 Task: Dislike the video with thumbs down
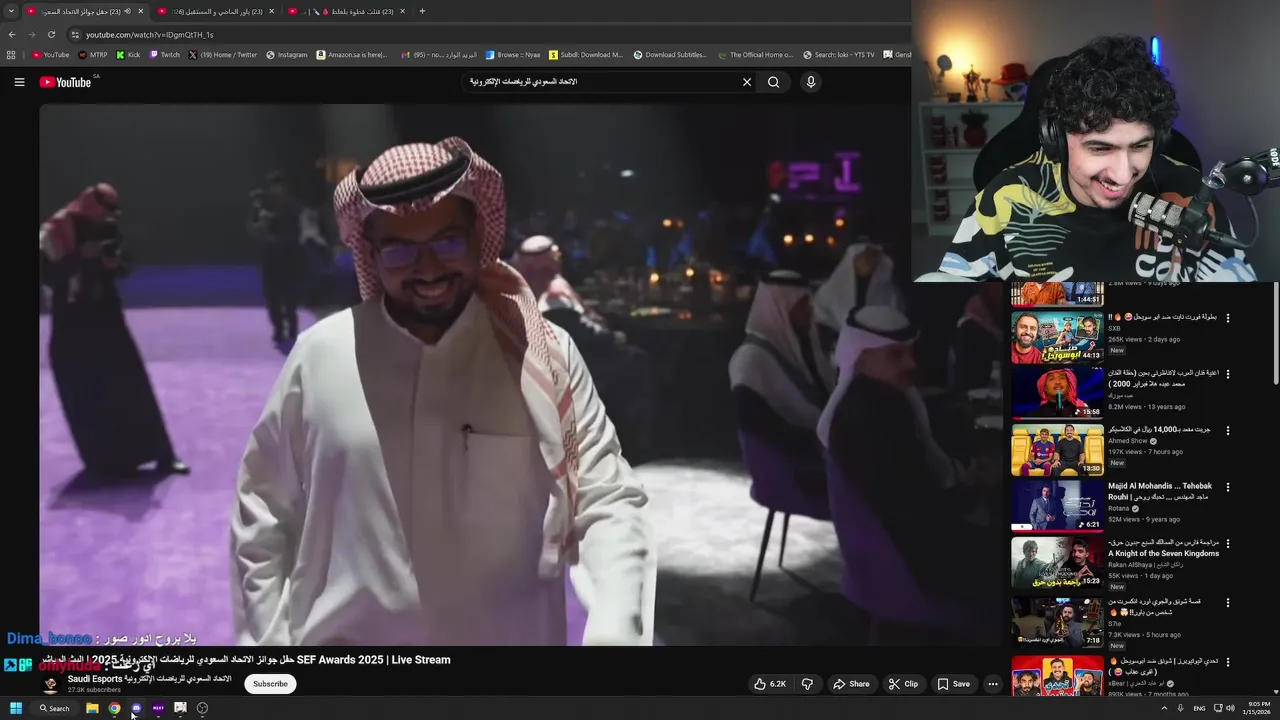(x=807, y=684)
